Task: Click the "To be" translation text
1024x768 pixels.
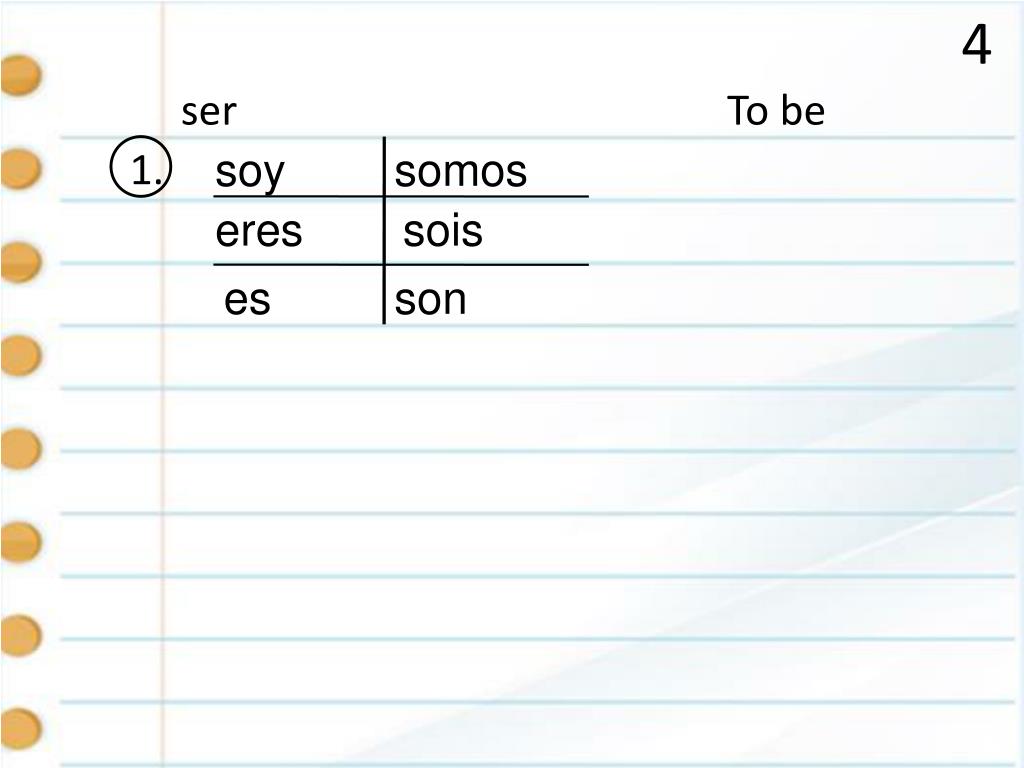Action: pyautogui.click(x=775, y=110)
